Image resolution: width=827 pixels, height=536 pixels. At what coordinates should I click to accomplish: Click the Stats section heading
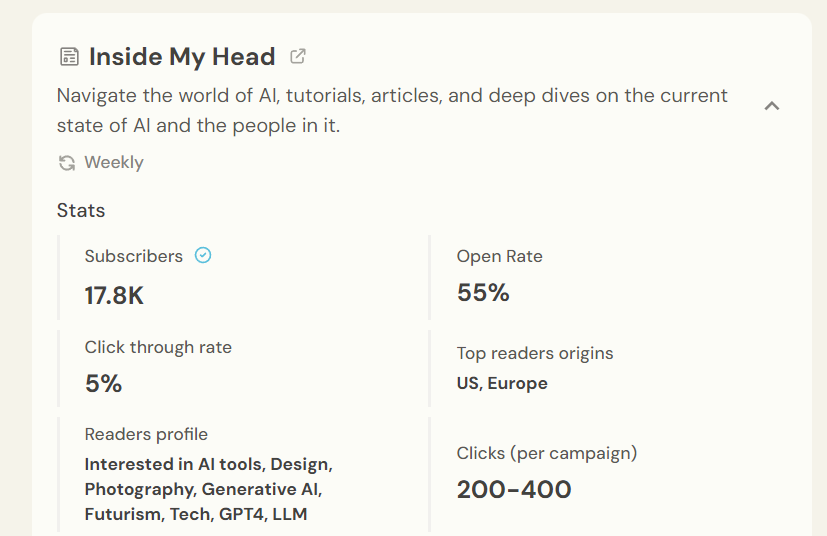(x=81, y=210)
